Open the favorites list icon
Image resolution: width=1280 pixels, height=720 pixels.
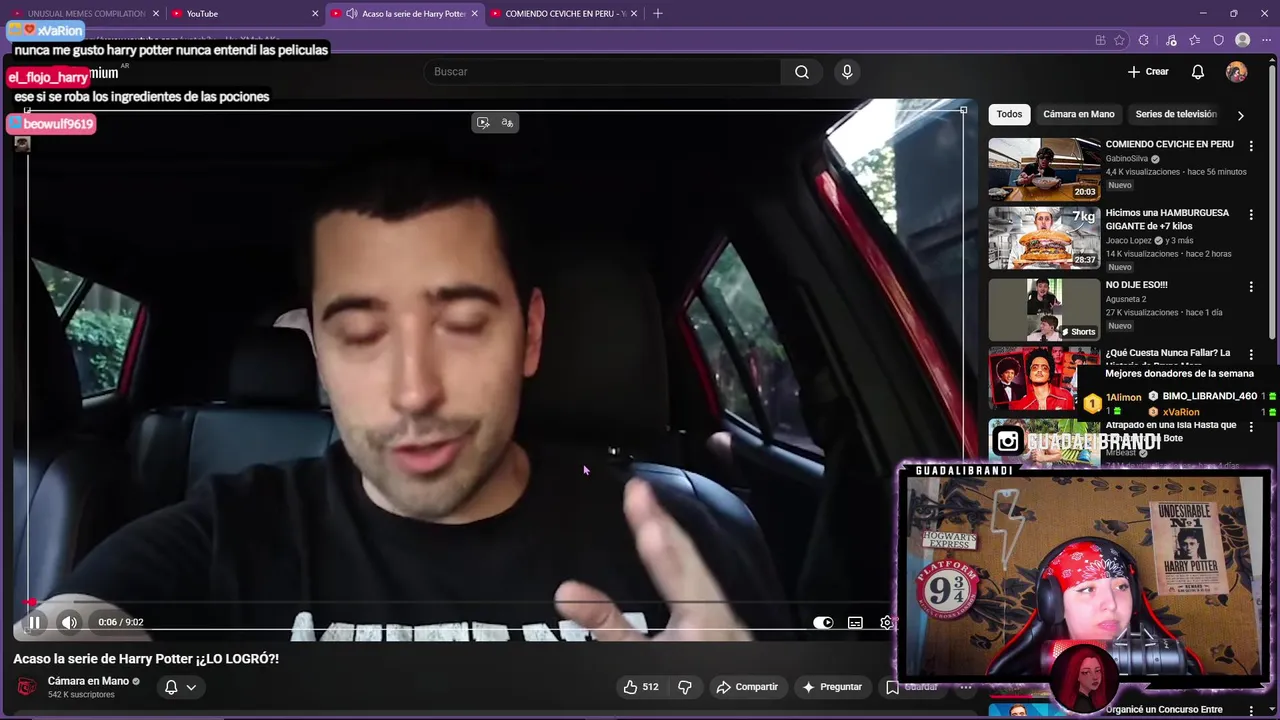click(x=1195, y=40)
